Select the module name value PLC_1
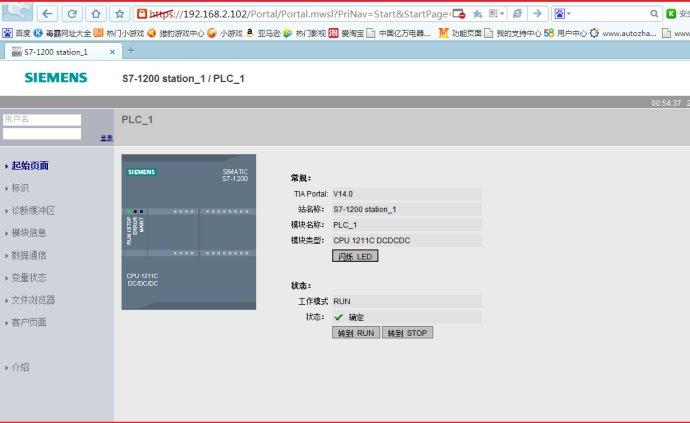The height and width of the screenshot is (423, 690). [x=345, y=225]
